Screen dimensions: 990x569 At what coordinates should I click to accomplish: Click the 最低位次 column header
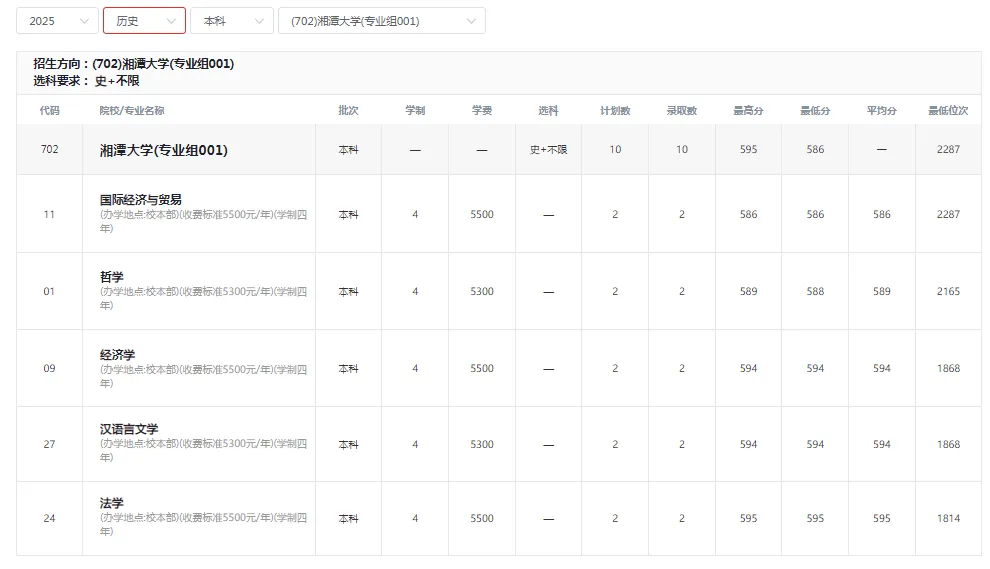pos(948,111)
